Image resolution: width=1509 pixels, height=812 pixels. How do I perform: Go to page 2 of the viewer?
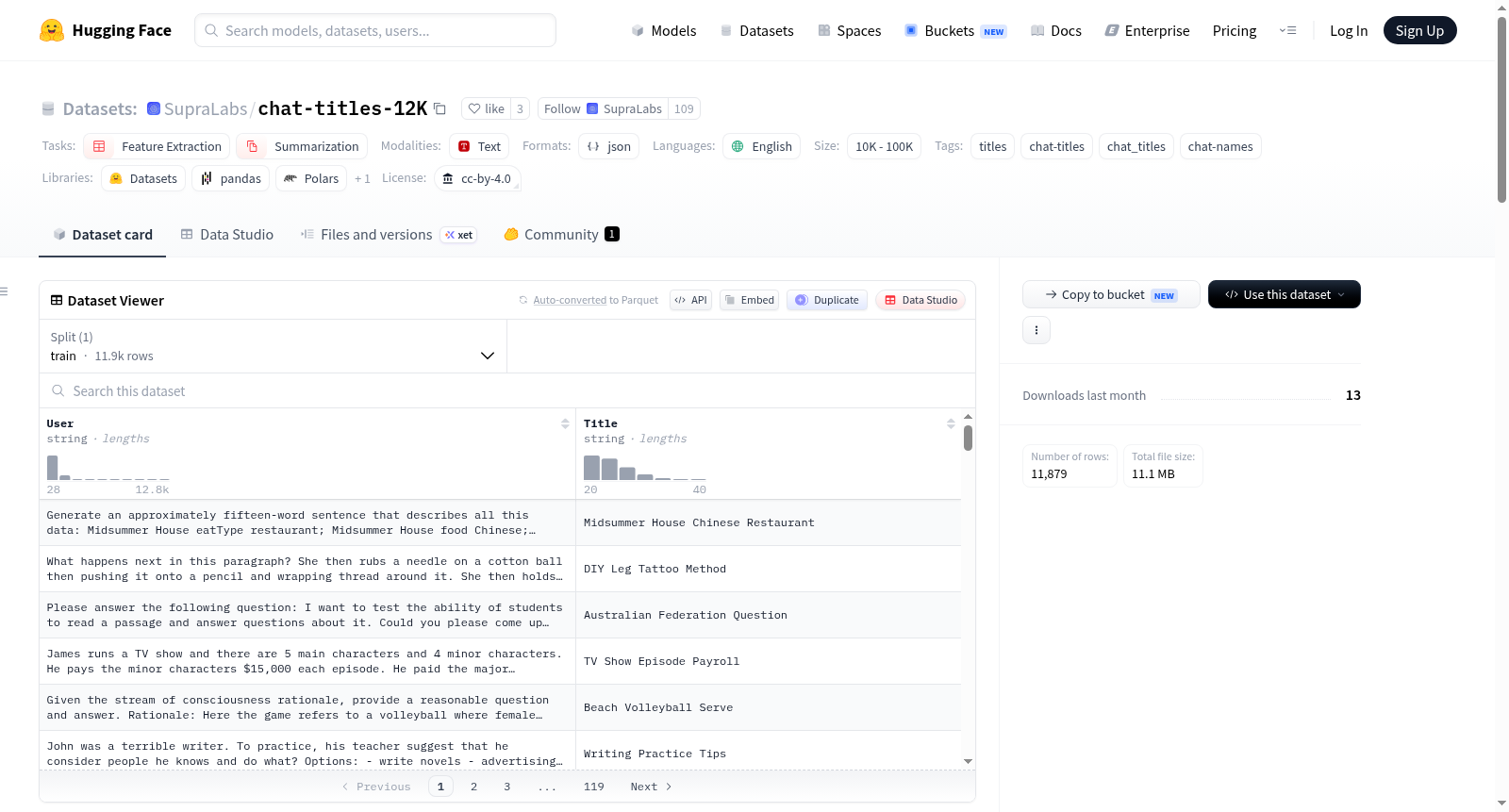473,787
